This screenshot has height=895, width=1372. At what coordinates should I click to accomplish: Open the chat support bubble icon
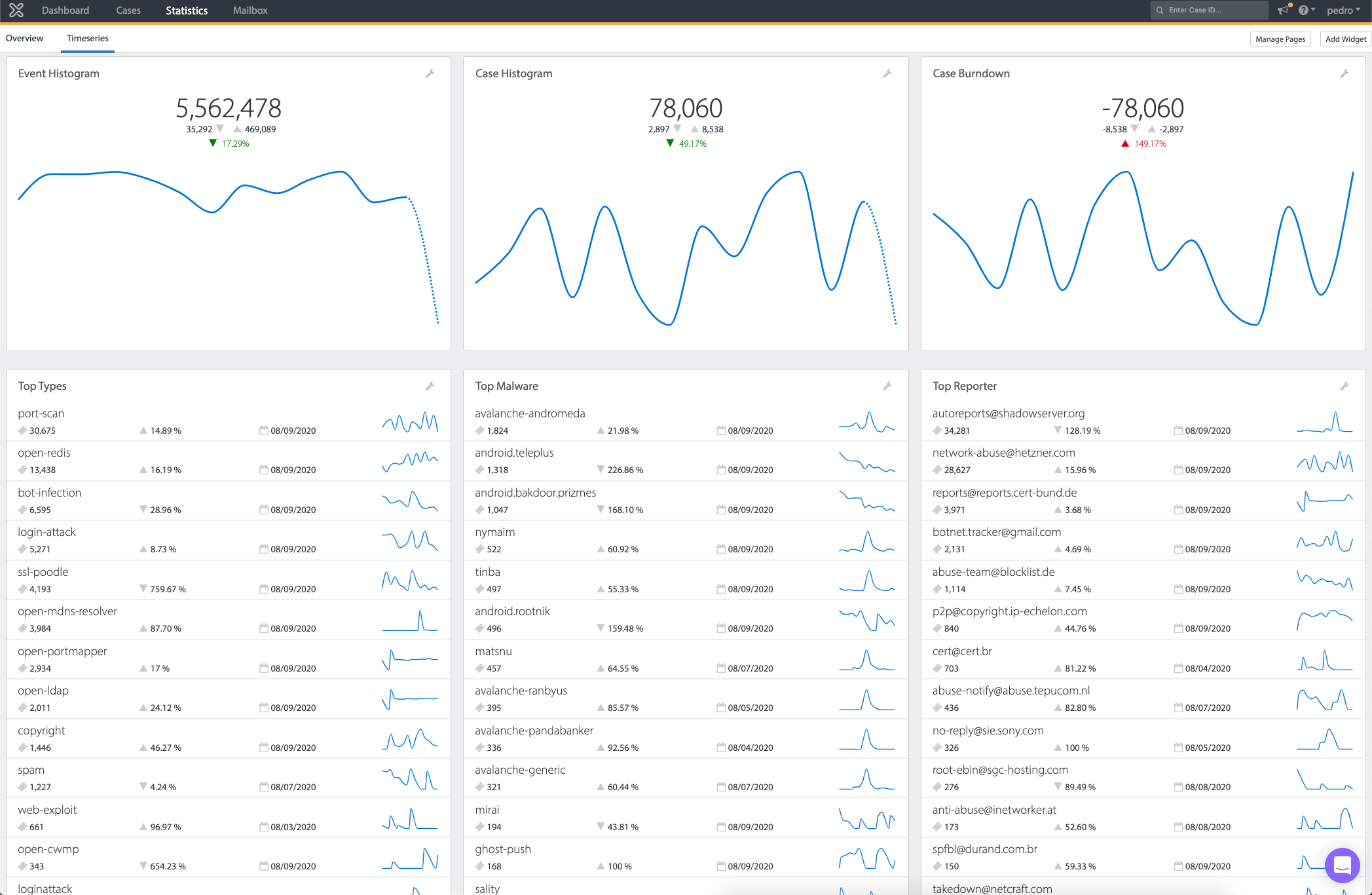tap(1342, 865)
